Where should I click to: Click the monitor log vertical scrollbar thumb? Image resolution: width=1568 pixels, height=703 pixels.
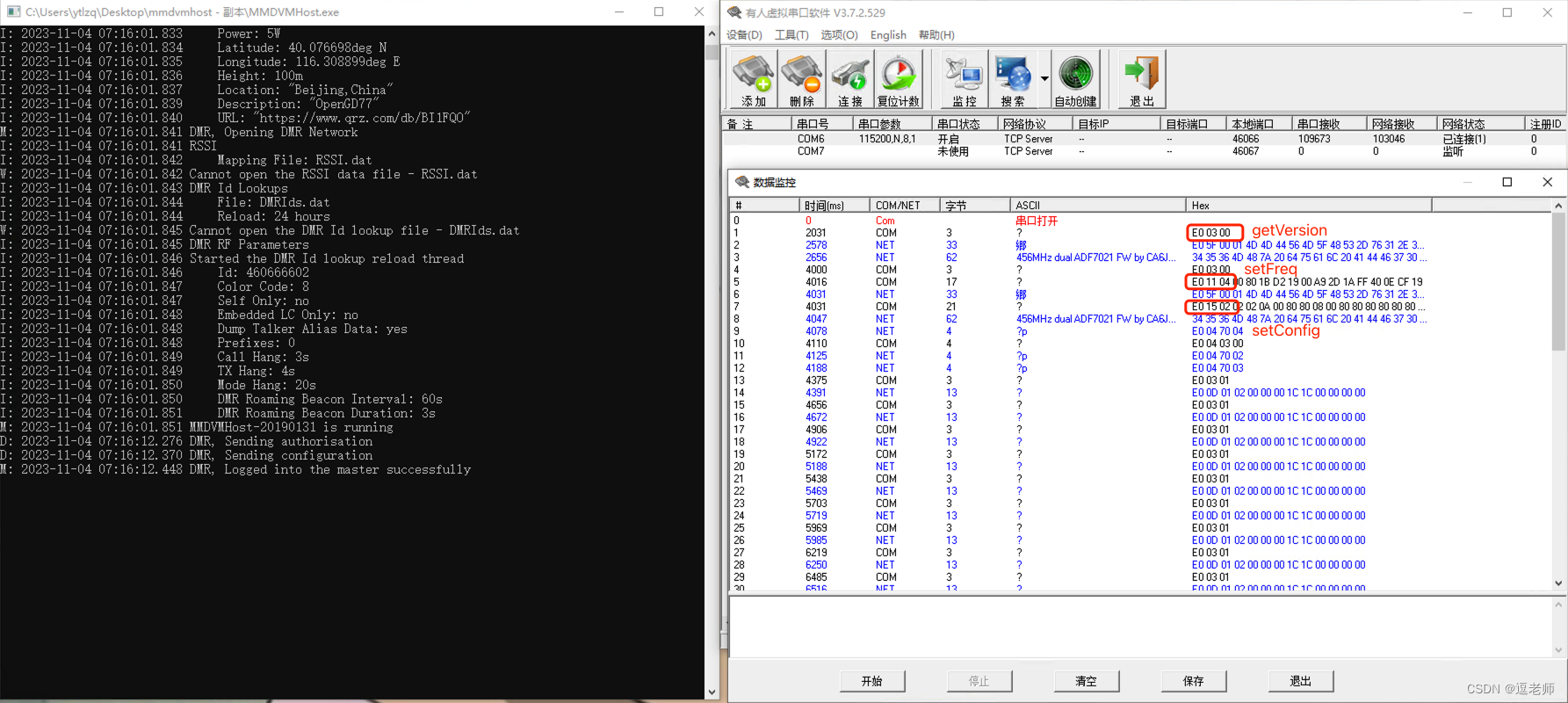click(1558, 281)
